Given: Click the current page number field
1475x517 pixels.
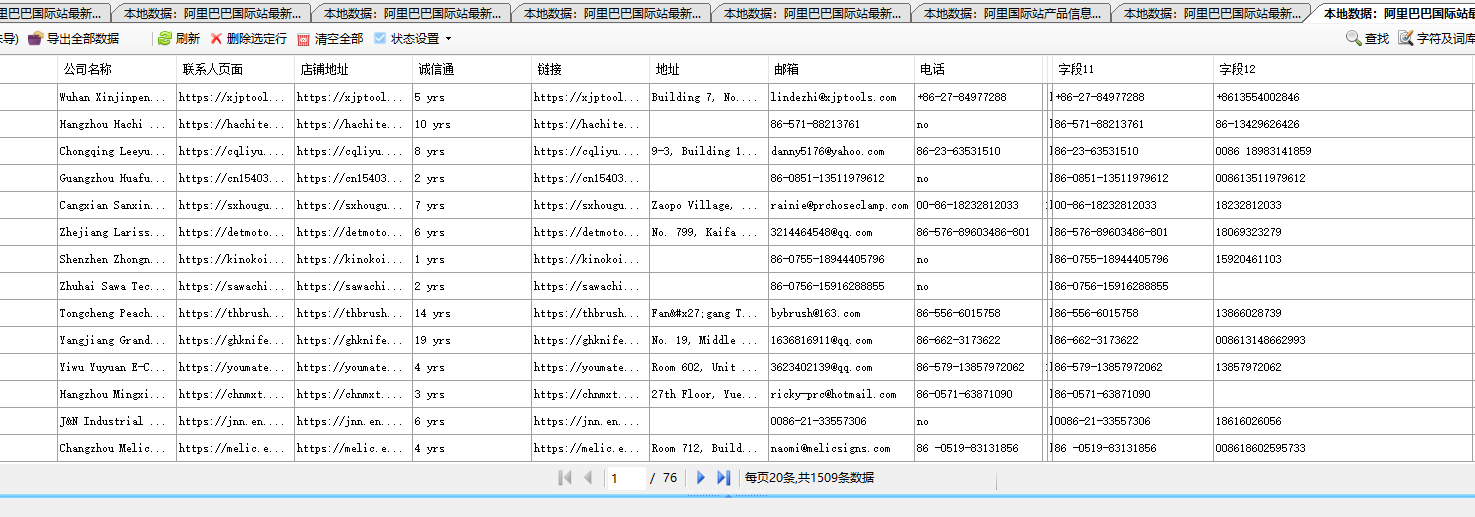Looking at the screenshot, I should pos(626,478).
